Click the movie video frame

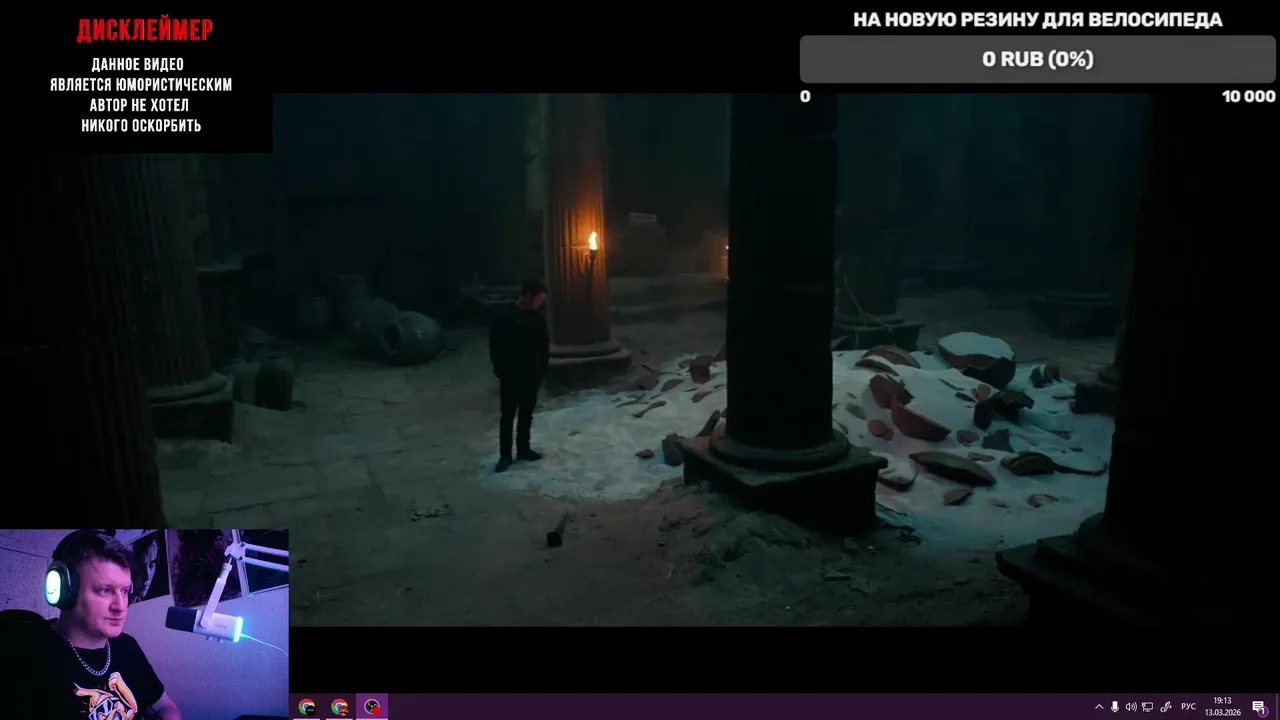pos(640,360)
